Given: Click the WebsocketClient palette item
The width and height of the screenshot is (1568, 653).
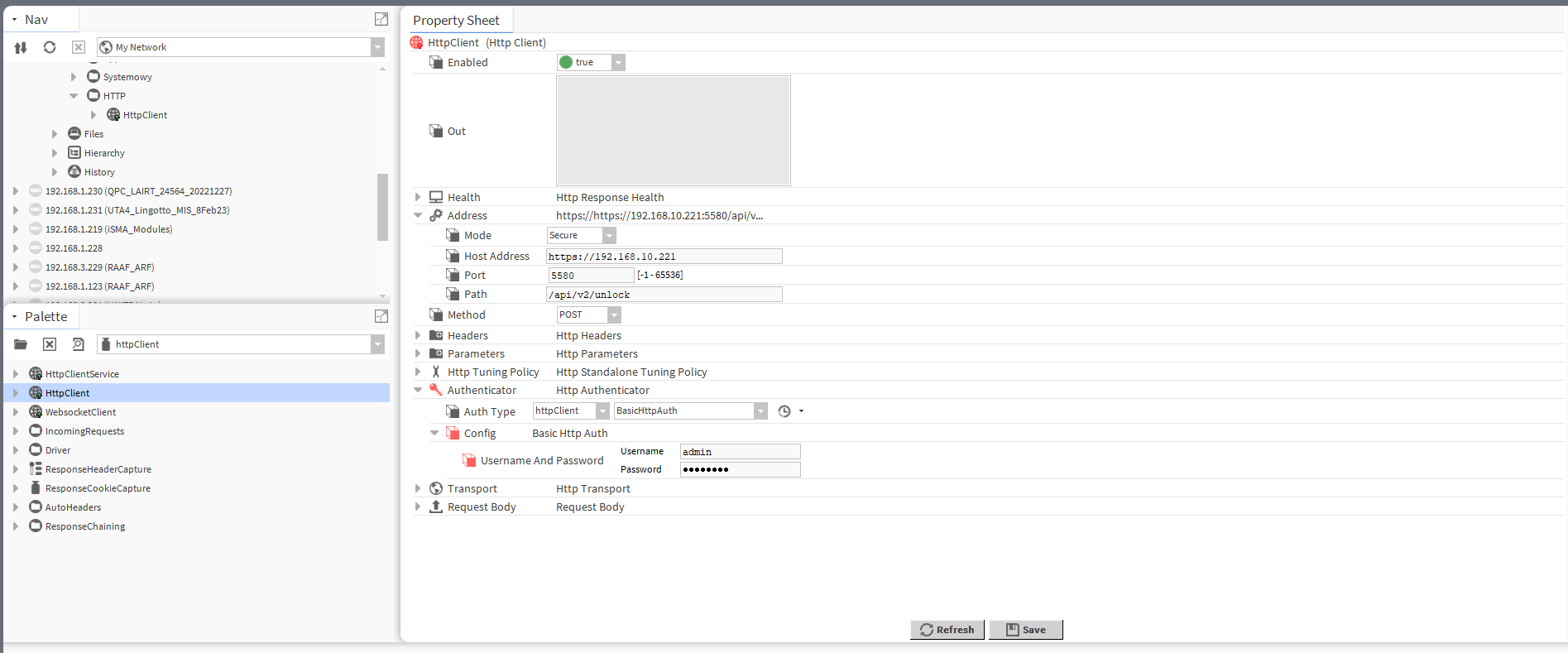Looking at the screenshot, I should (x=80, y=412).
